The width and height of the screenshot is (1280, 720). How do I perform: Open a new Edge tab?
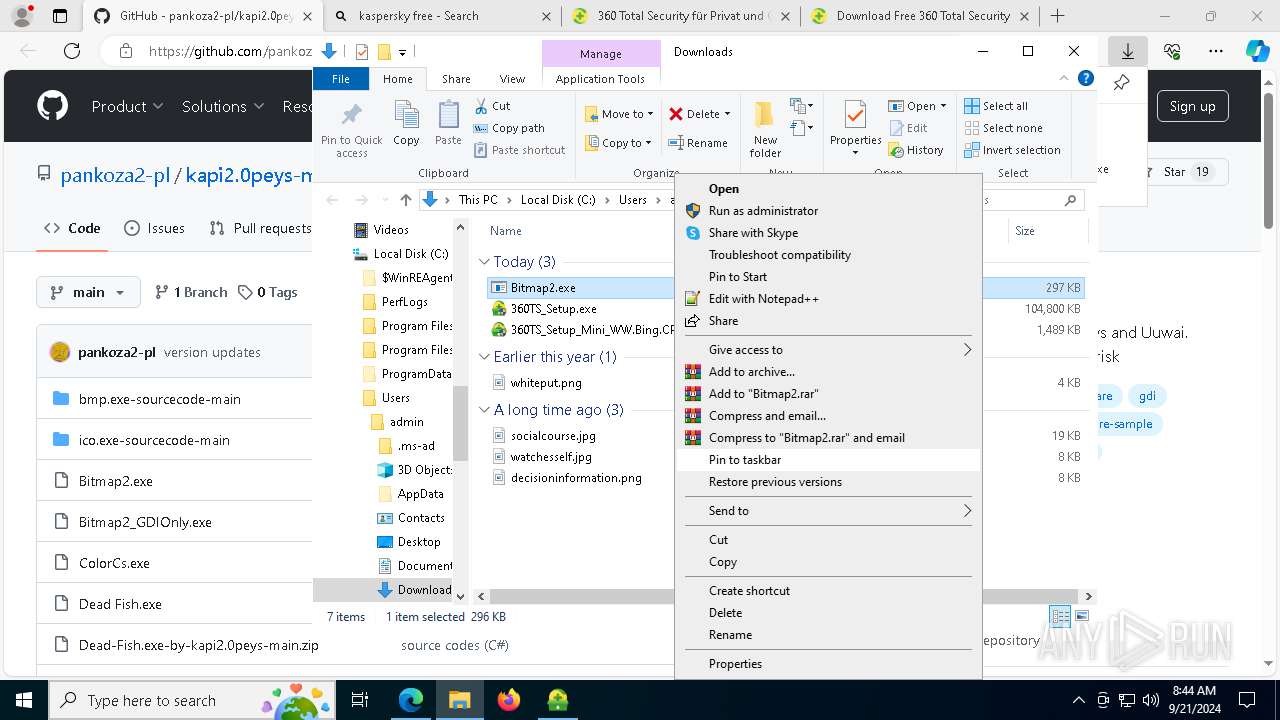(1057, 16)
